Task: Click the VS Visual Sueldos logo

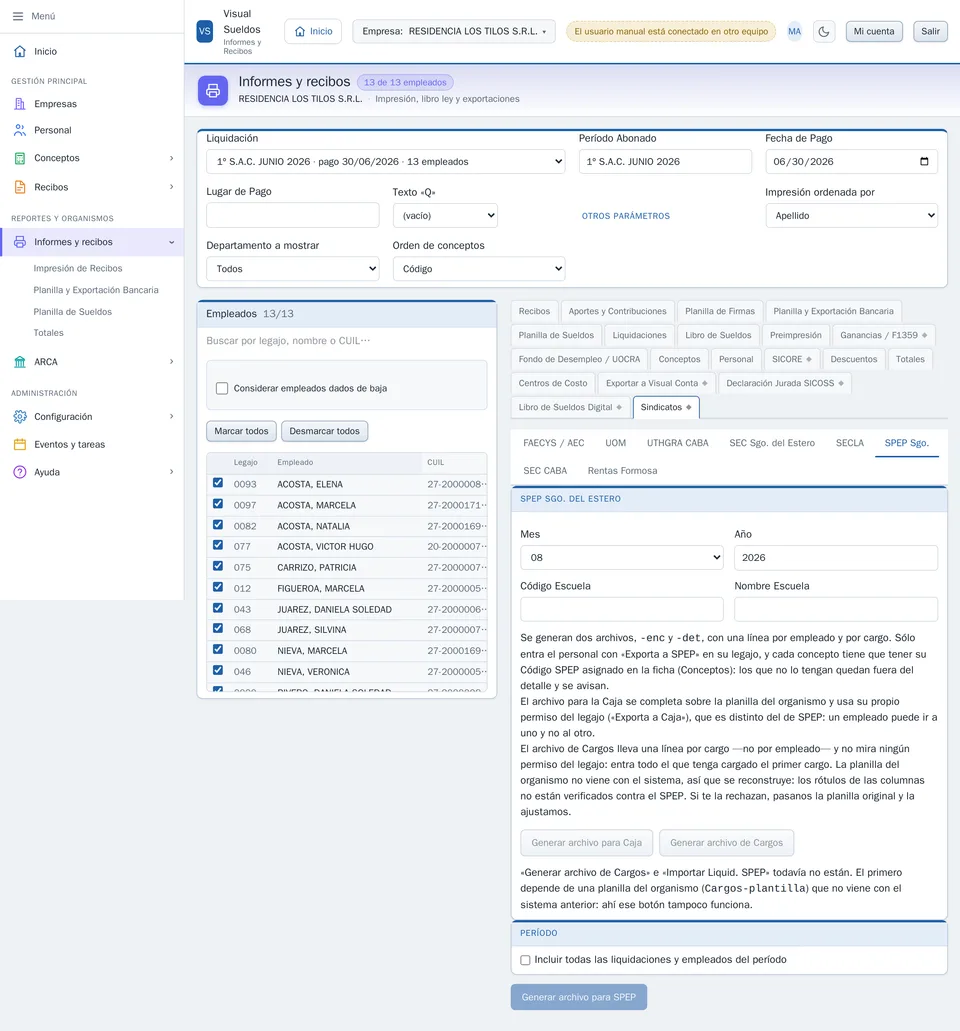Action: pyautogui.click(x=205, y=32)
